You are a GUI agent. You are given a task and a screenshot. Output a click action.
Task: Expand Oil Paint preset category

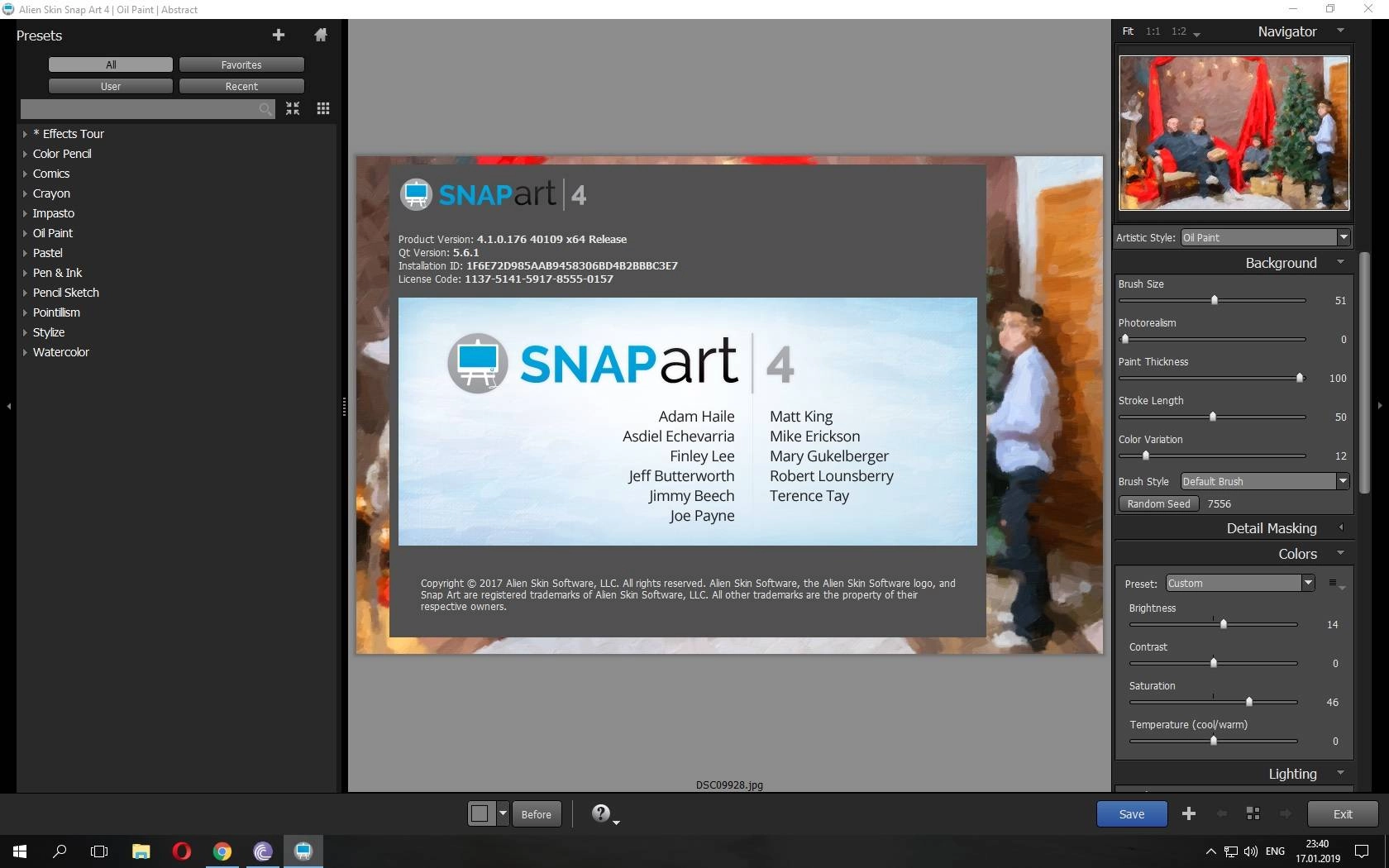25,233
